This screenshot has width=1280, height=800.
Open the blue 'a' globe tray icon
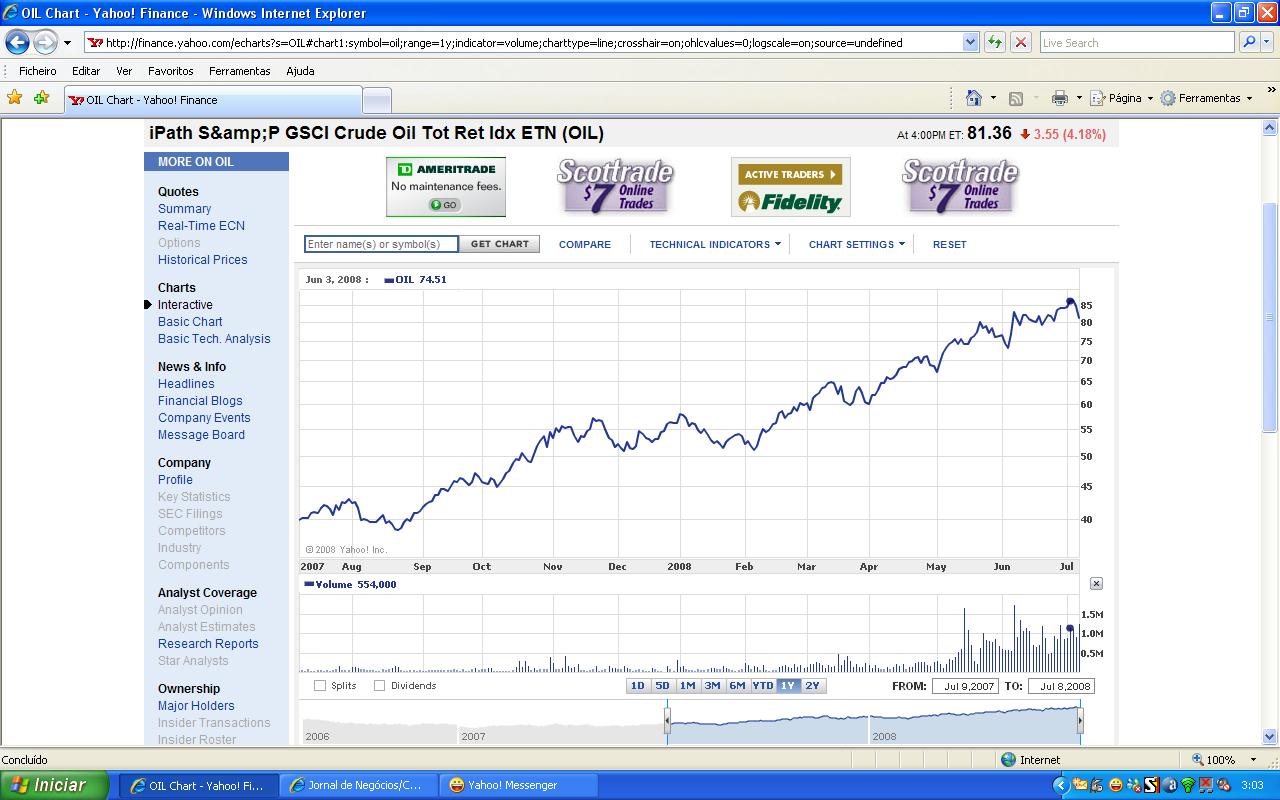(1170, 785)
